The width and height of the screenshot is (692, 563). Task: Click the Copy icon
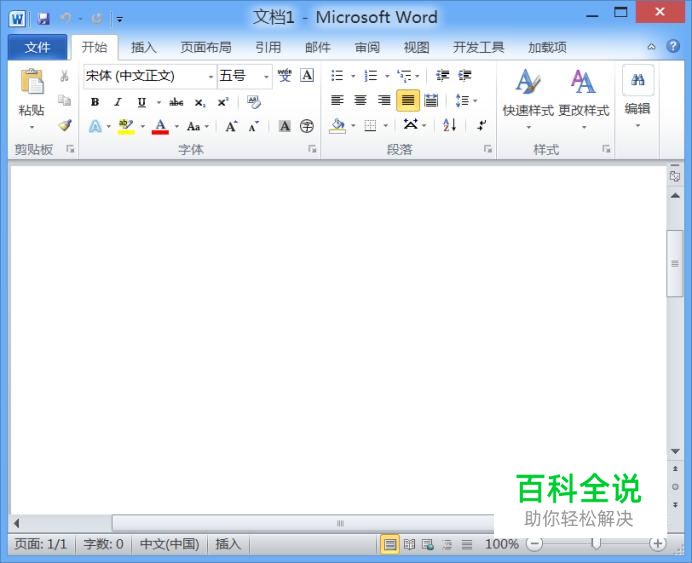point(64,101)
